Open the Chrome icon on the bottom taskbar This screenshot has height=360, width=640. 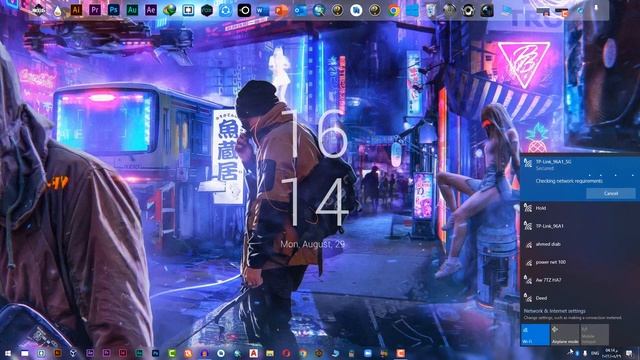(302, 353)
